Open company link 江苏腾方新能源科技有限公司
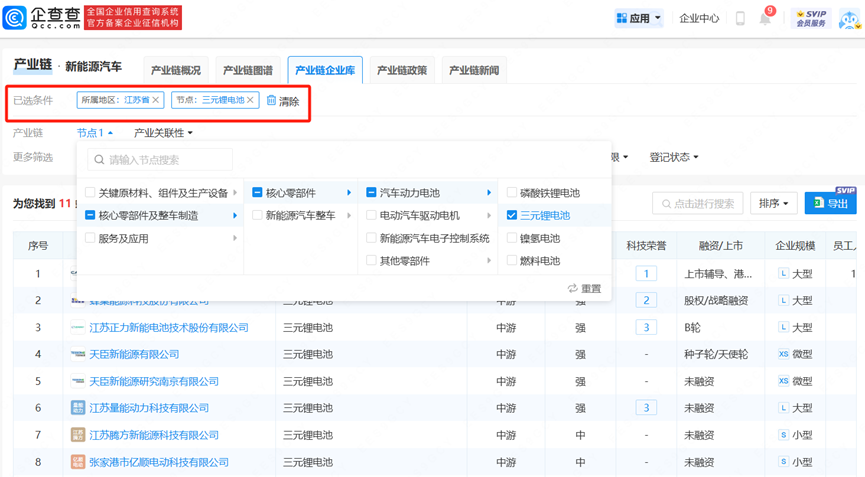 [154, 435]
